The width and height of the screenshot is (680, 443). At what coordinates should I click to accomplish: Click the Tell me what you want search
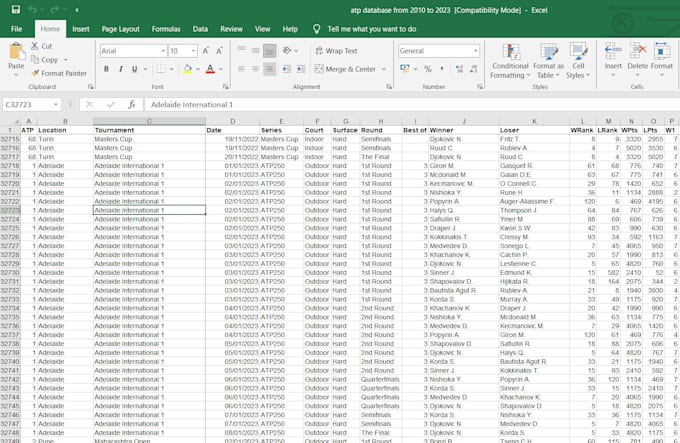pyautogui.click(x=370, y=29)
